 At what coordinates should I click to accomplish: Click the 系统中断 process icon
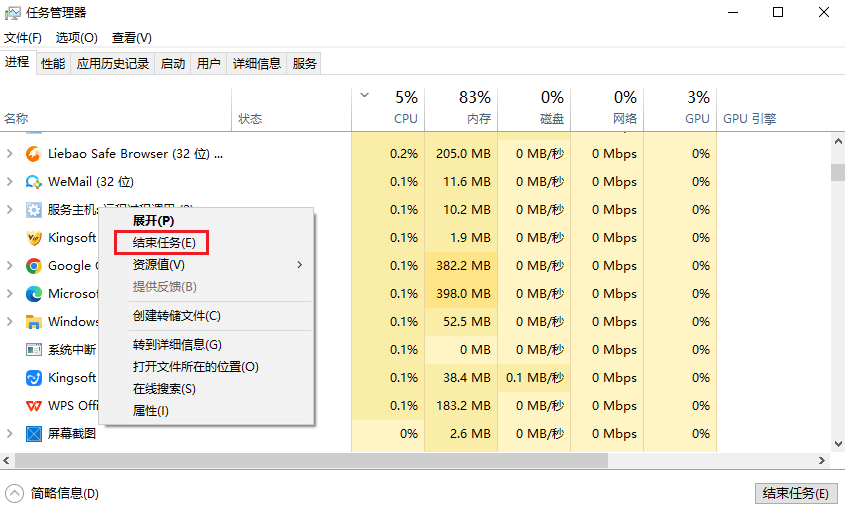[x=34, y=350]
